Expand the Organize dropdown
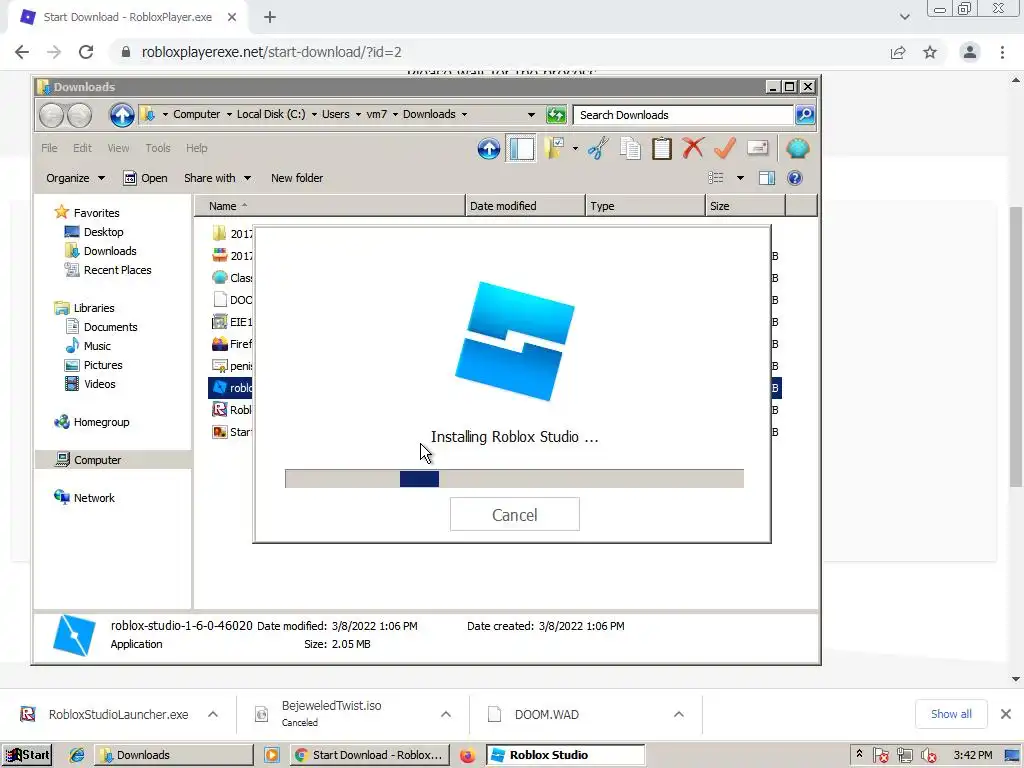Screen dimensions: 1024x768 [75, 178]
